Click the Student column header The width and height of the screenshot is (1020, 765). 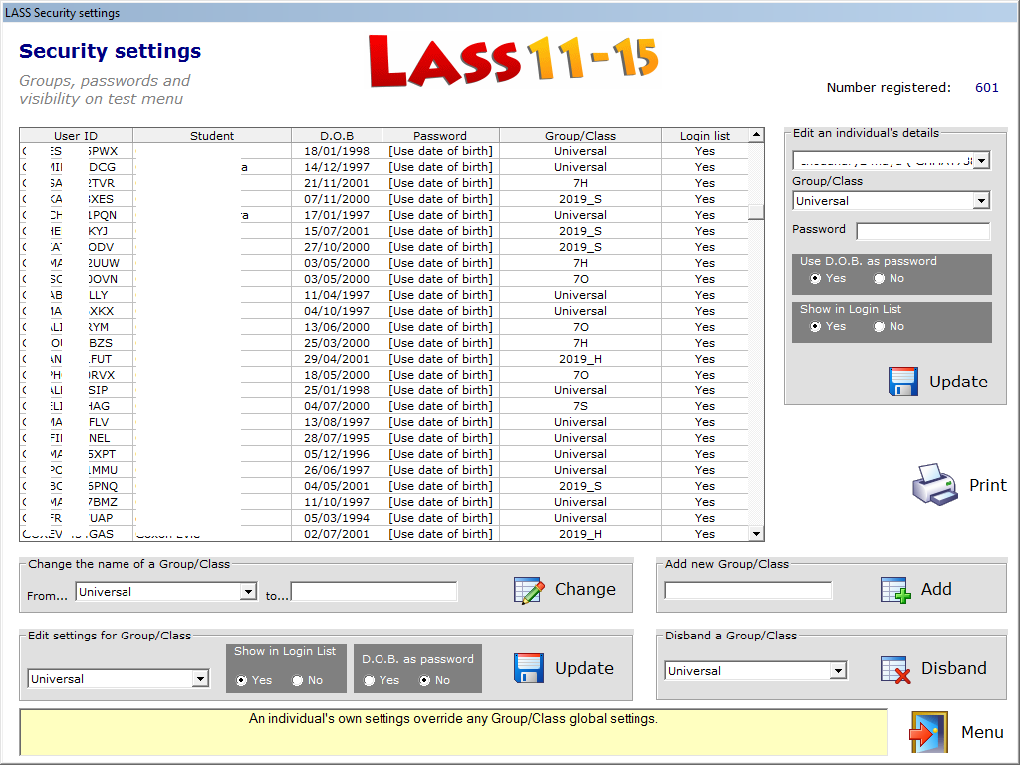tap(212, 135)
